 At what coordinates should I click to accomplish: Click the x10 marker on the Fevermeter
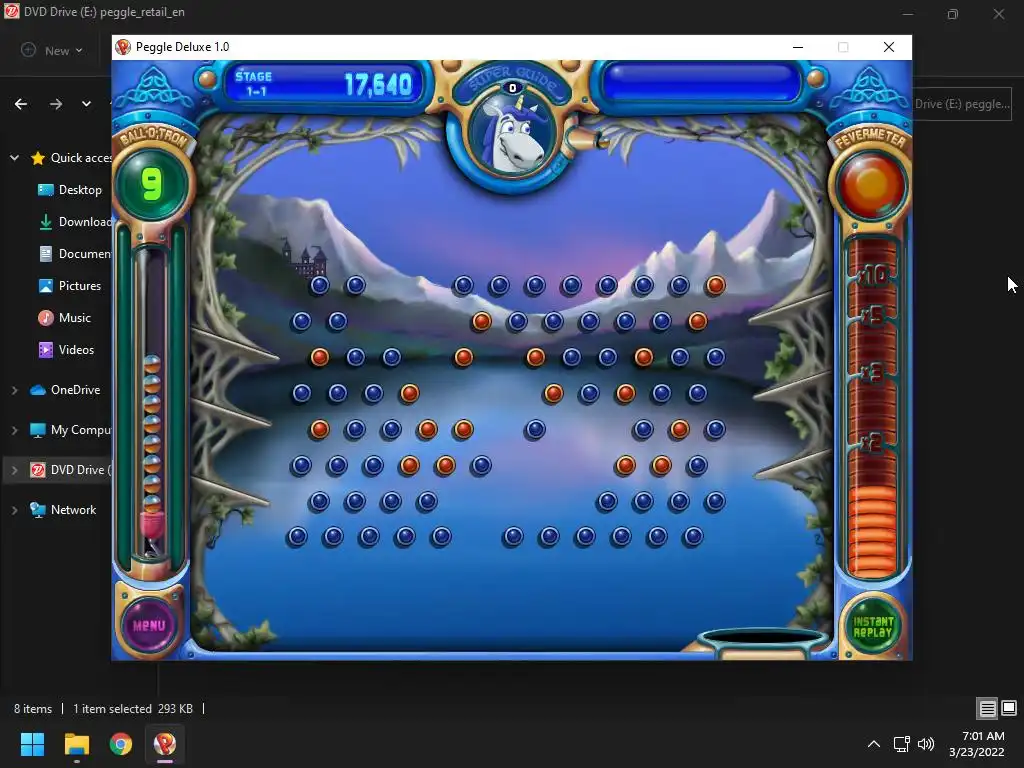pyautogui.click(x=872, y=275)
